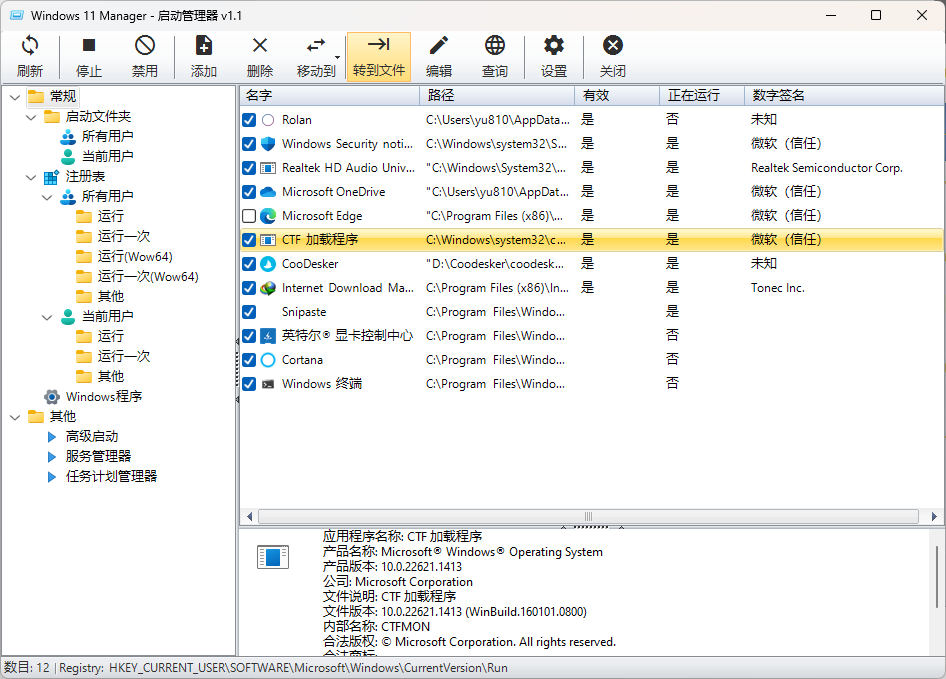Click the 转到文件 go-to-file toolbar icon
The image size is (946, 679).
(x=379, y=44)
